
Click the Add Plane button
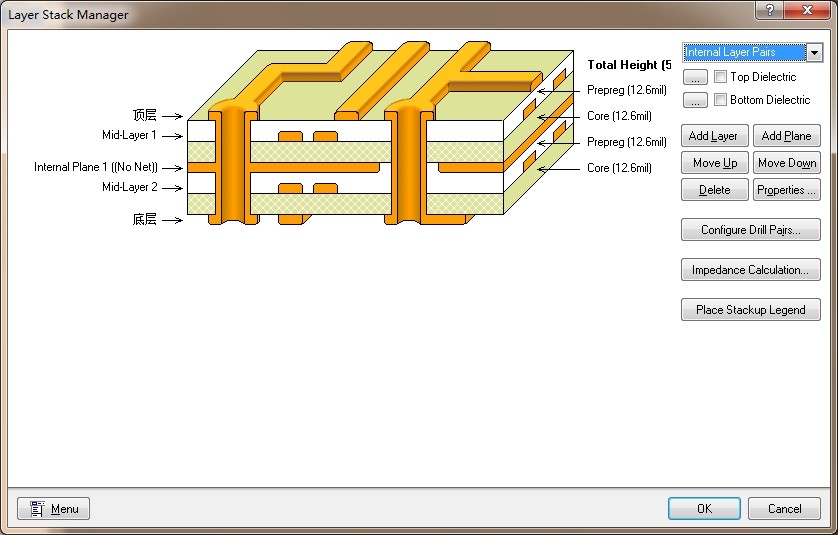pos(786,136)
